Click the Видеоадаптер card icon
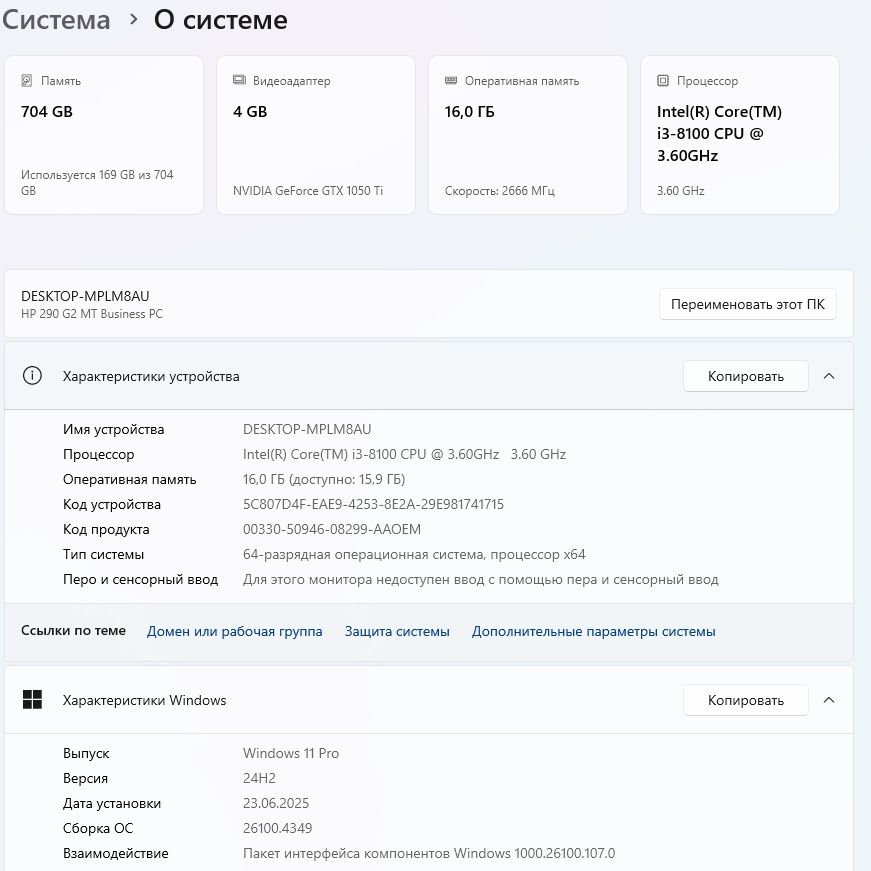The height and width of the screenshot is (871, 871). click(239, 80)
